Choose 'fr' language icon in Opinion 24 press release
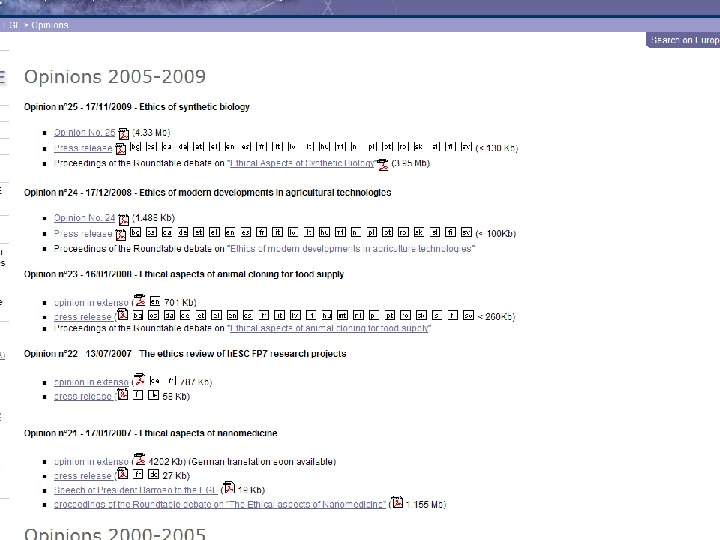The height and width of the screenshot is (540, 720). (261, 232)
